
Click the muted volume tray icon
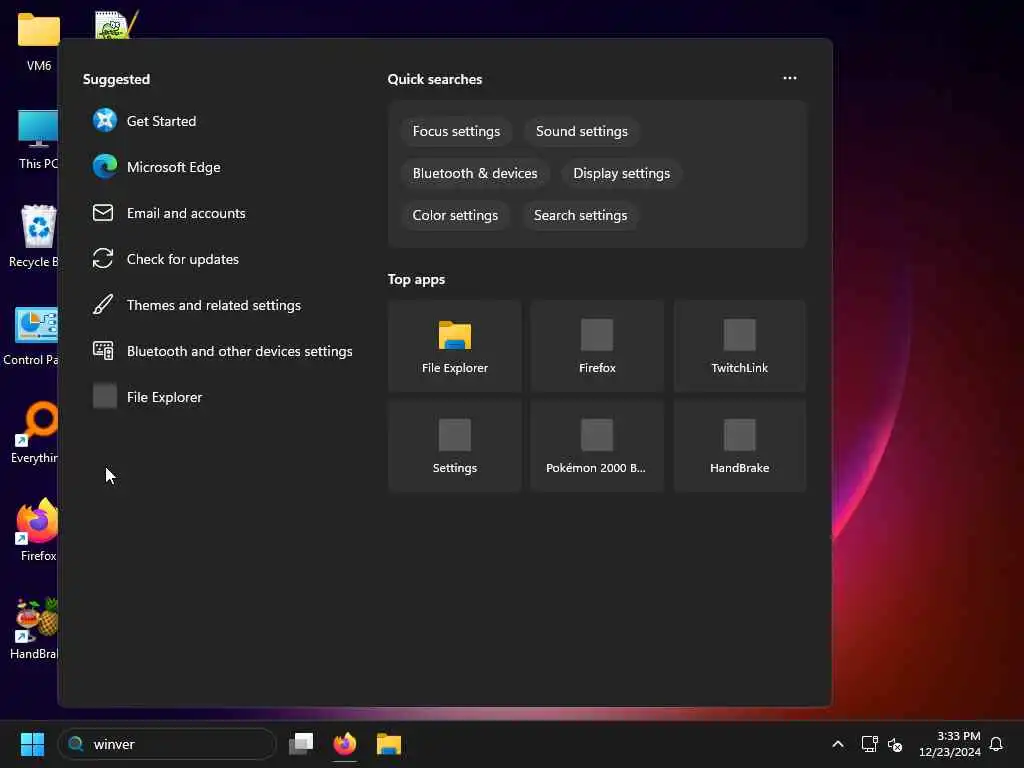pos(895,744)
